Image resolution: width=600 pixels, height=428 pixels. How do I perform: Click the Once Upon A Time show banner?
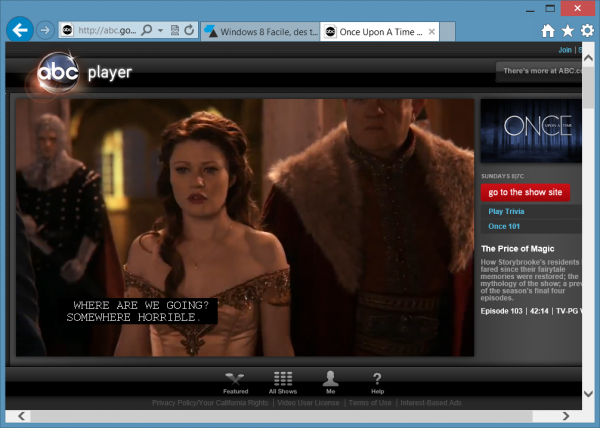click(531, 131)
